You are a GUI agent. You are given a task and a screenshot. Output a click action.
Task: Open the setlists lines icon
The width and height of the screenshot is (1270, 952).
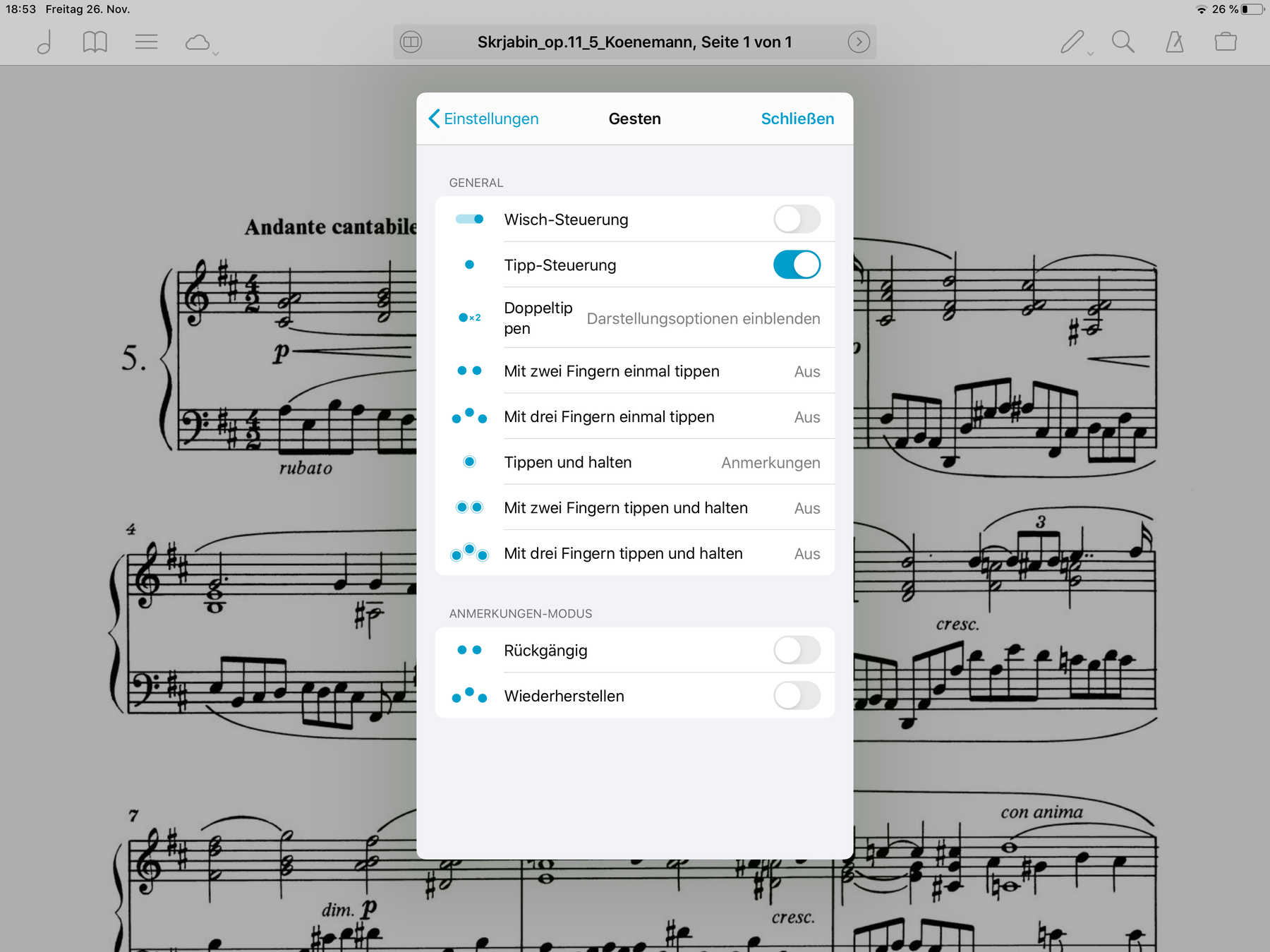pos(146,42)
